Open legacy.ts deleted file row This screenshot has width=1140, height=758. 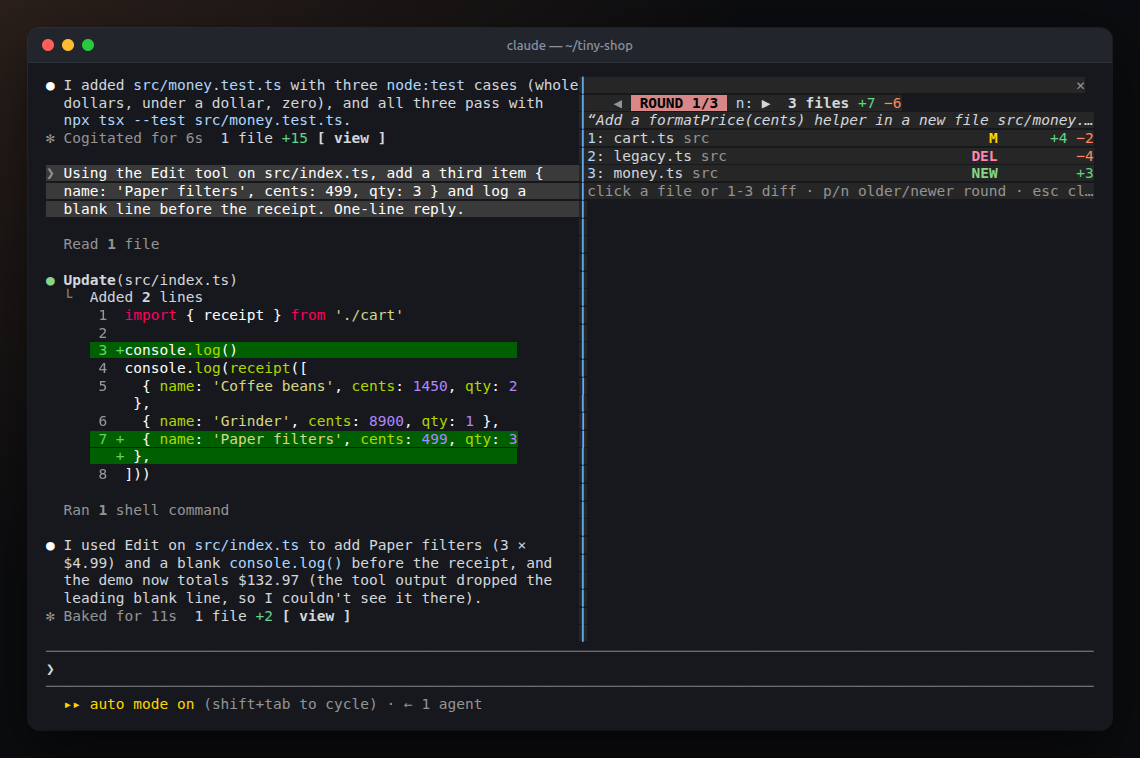[x=840, y=156]
